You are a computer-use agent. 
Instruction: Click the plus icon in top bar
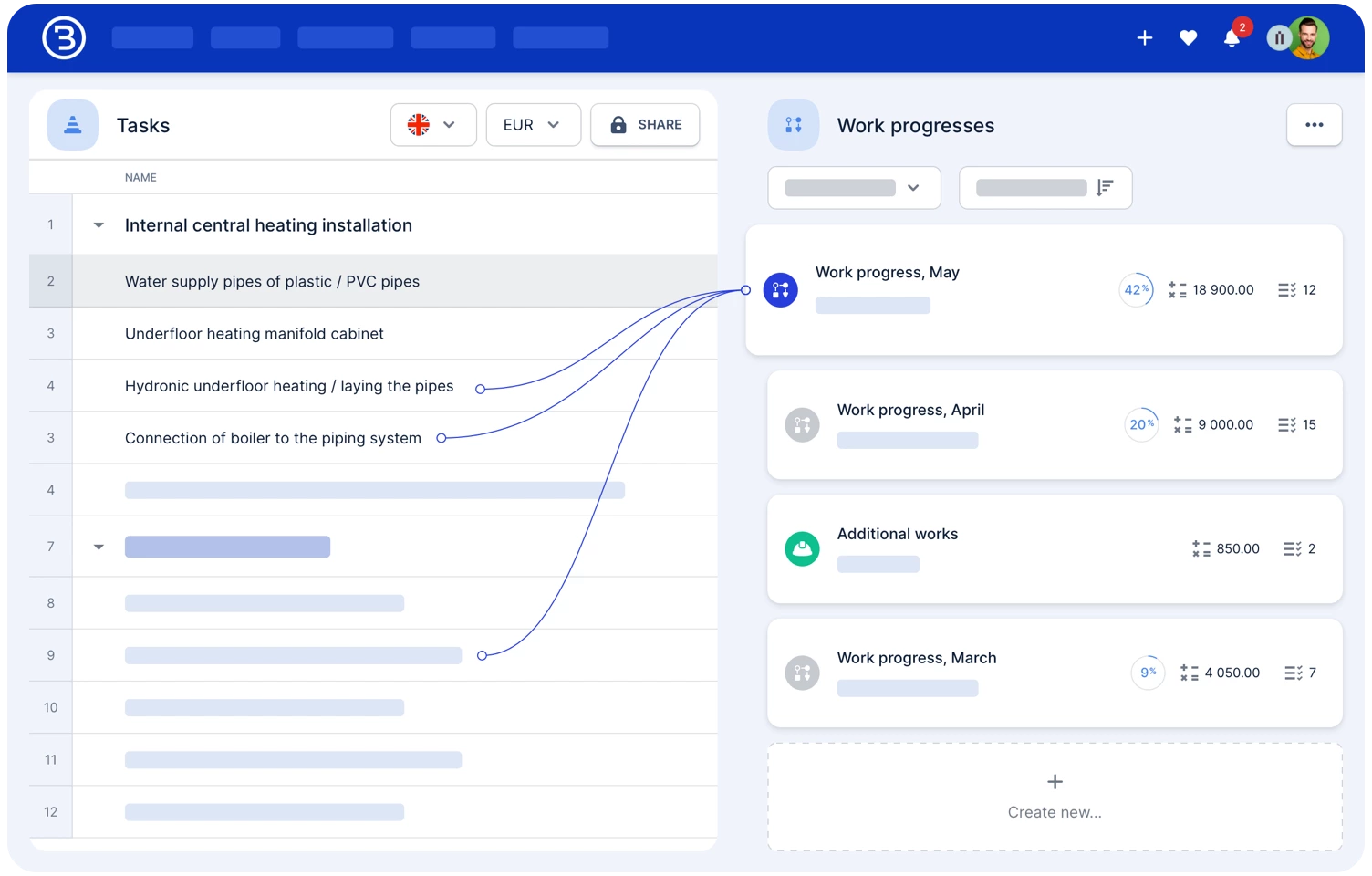pyautogui.click(x=1145, y=38)
